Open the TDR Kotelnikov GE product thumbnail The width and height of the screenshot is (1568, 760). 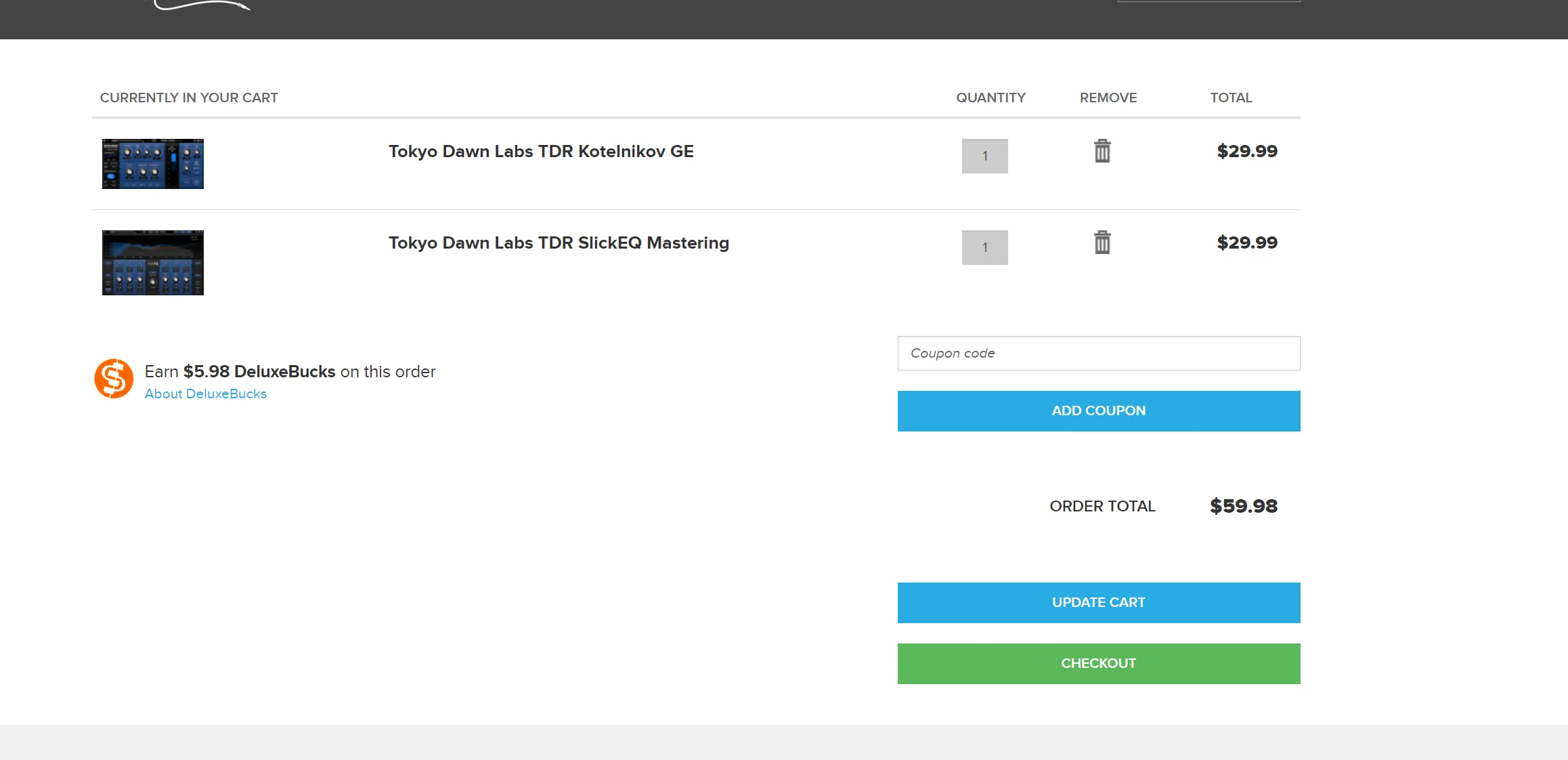[x=153, y=164]
